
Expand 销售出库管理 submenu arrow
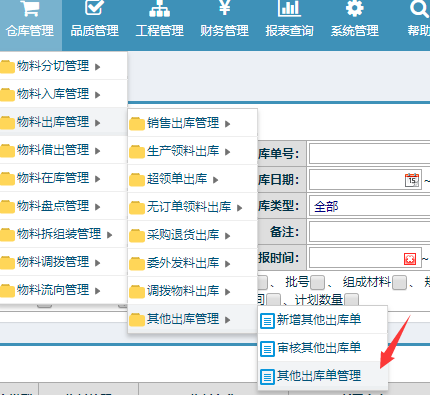point(228,124)
